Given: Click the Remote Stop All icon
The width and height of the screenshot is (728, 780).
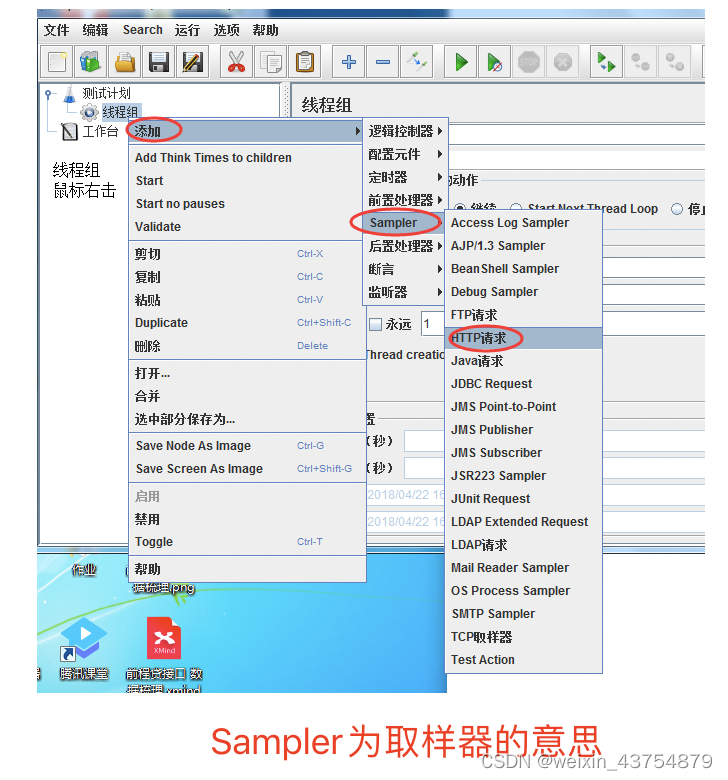Looking at the screenshot, I should (x=640, y=62).
